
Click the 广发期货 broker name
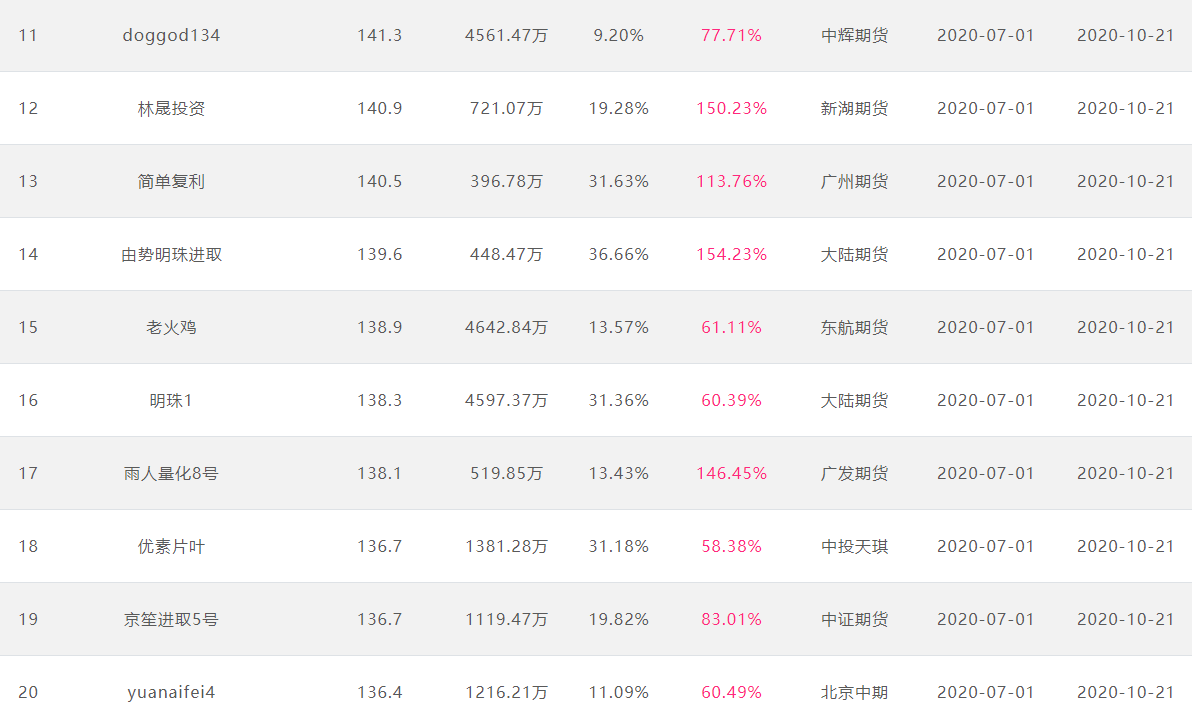(x=854, y=474)
